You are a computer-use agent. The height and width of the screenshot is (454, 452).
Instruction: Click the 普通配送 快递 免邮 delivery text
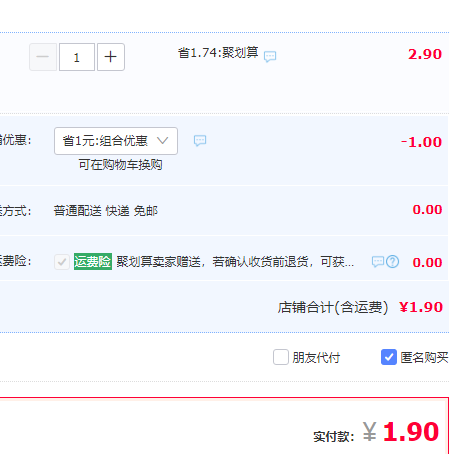point(106,211)
